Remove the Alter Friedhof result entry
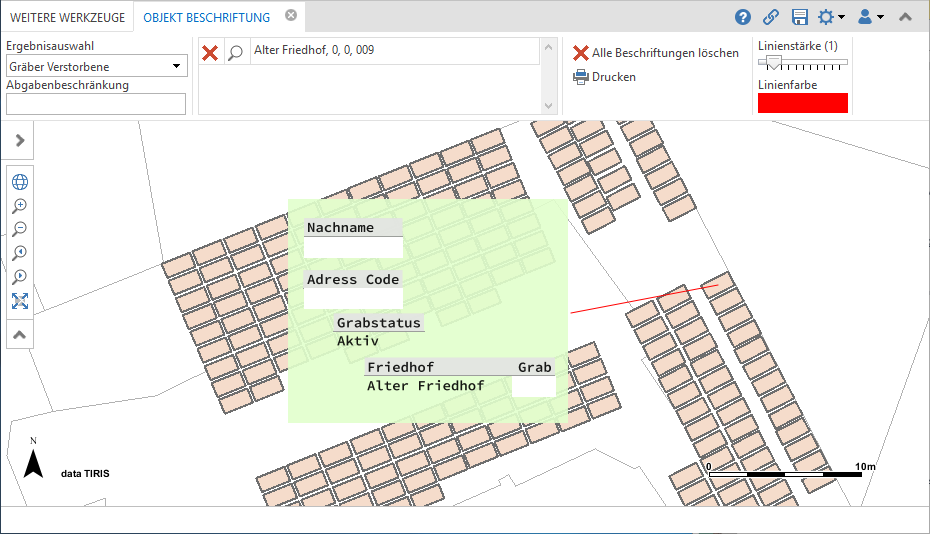The image size is (930, 534). point(210,53)
